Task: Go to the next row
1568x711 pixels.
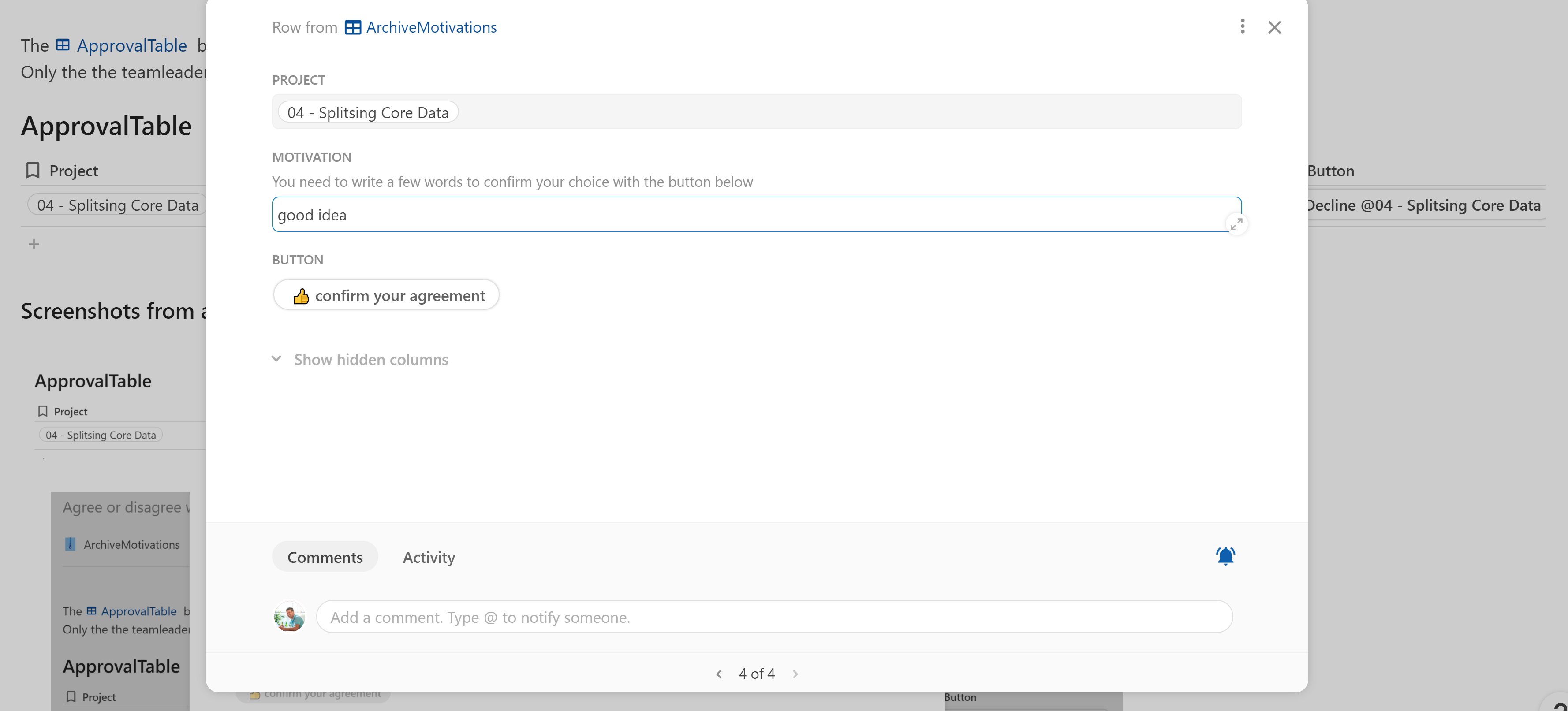Action: (x=795, y=674)
